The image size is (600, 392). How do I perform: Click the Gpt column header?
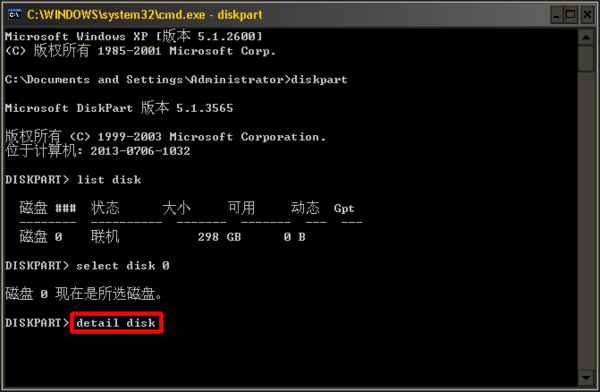click(344, 209)
